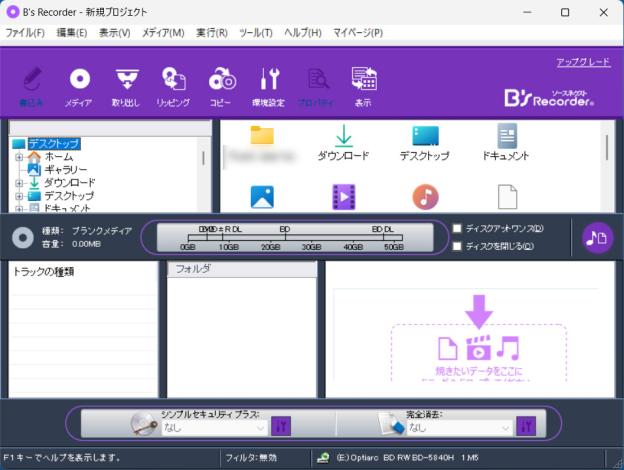Expand the ダウンロード tree node
624x470 pixels.
coord(19,183)
